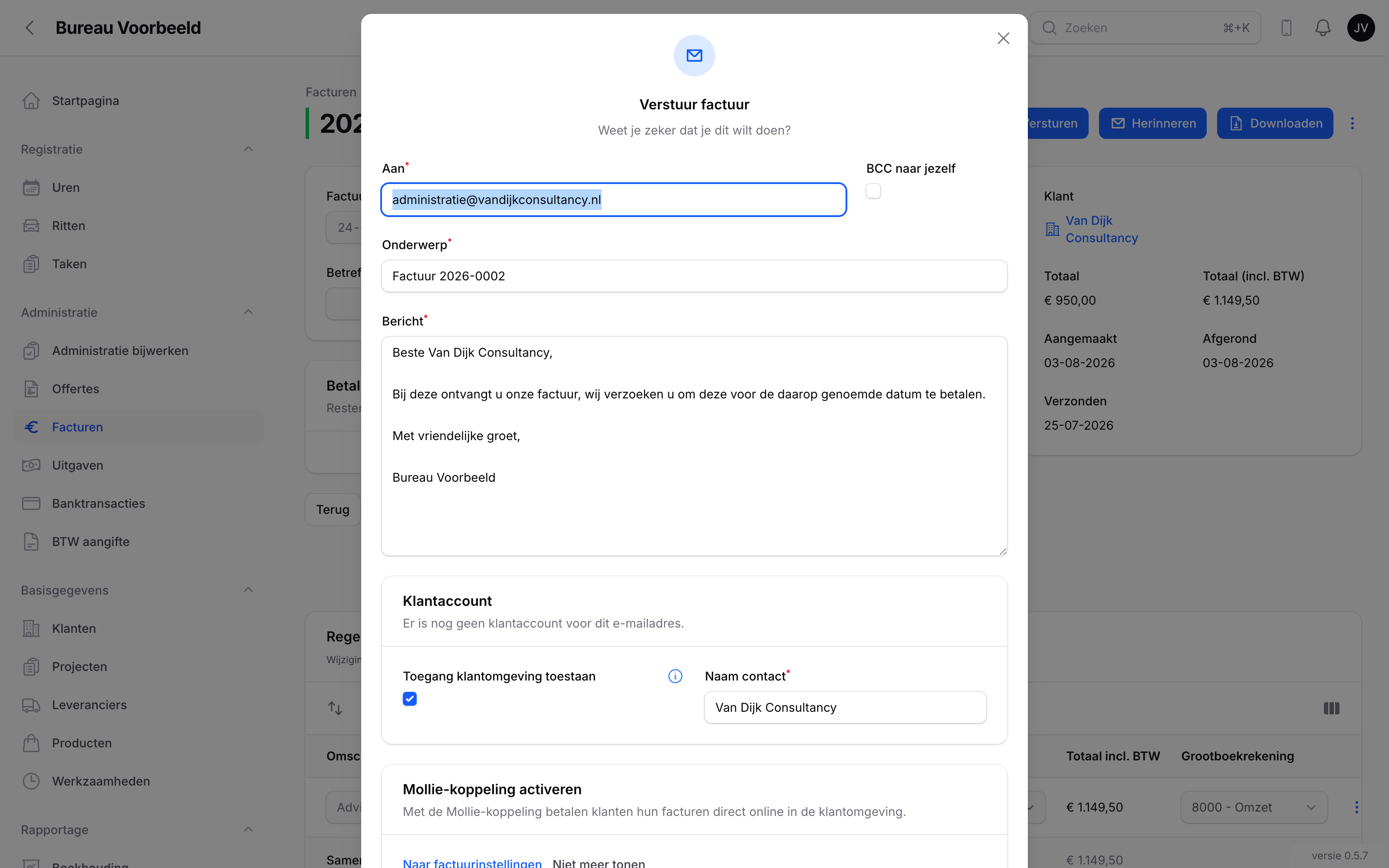
Task: Enable BCC naar jezelf checkbox
Action: (x=873, y=191)
